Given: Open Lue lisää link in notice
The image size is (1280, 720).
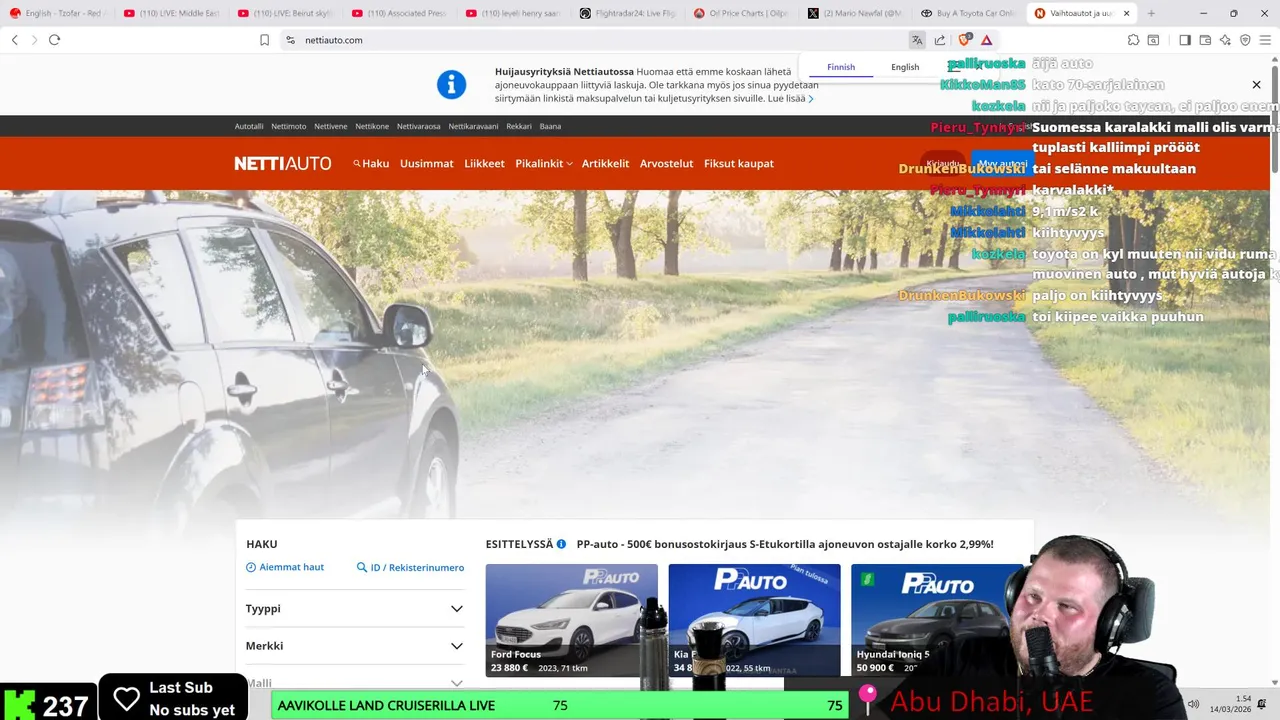Looking at the screenshot, I should click(790, 99).
